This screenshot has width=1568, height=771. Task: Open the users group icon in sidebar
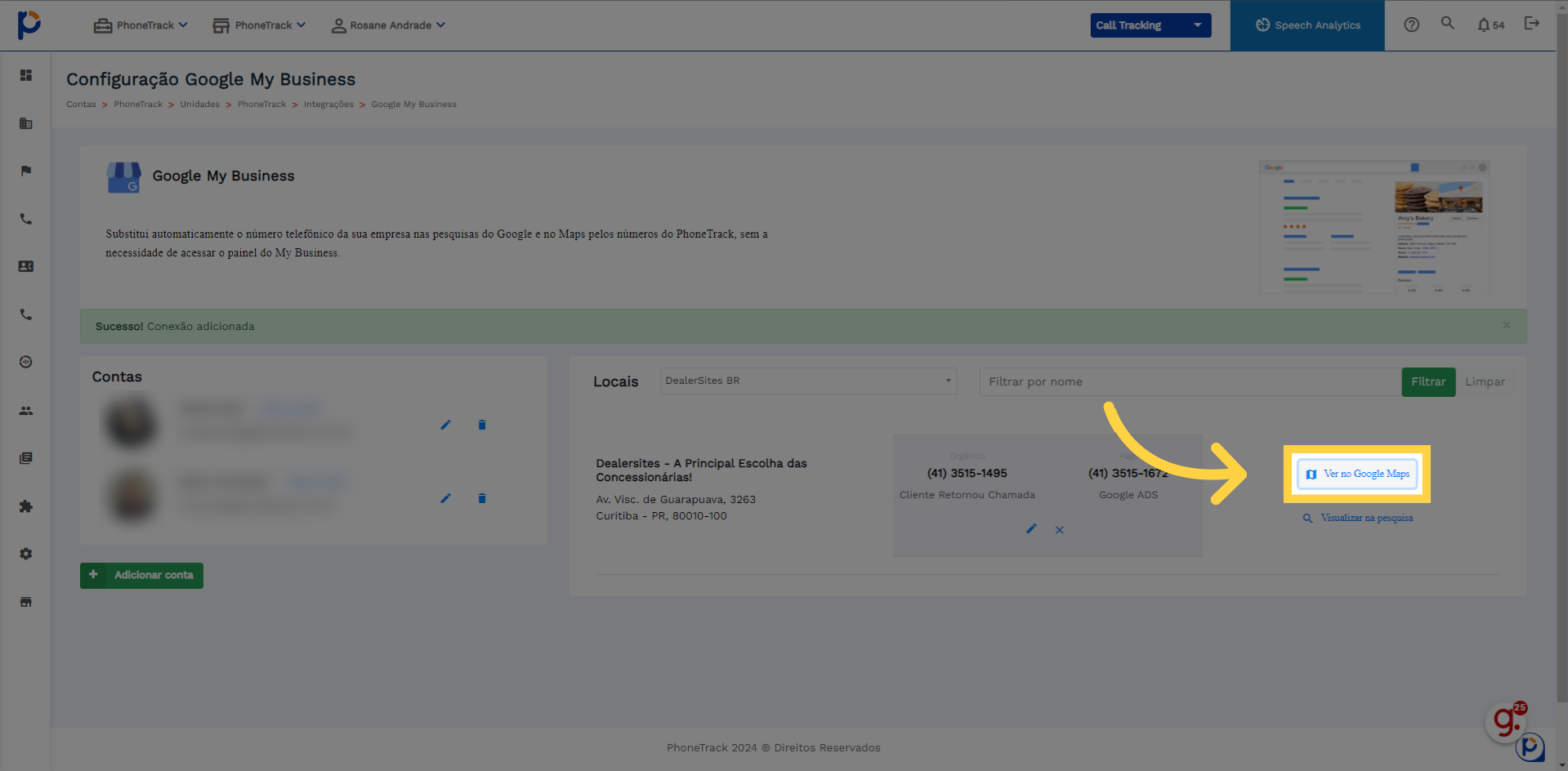pyautogui.click(x=26, y=411)
